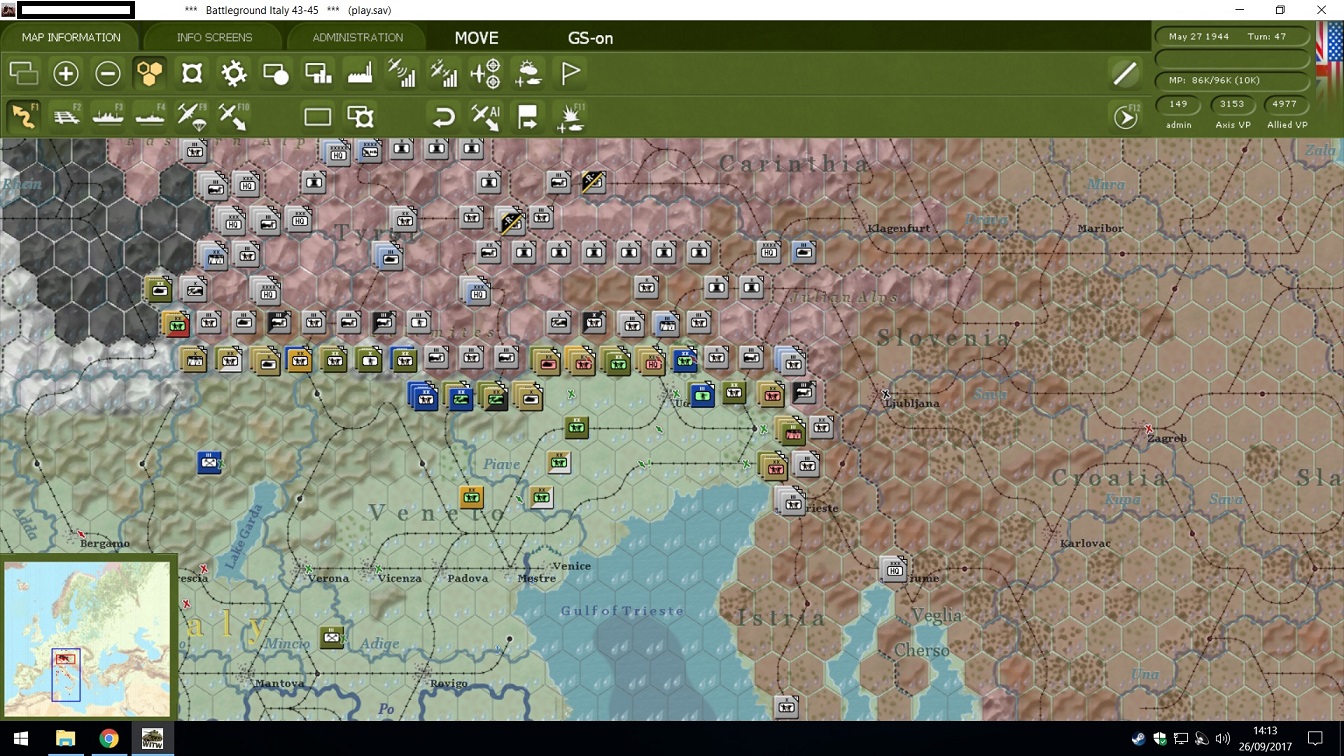Open the INFO SCREENS tab
Viewport: 1344px width, 756px height.
(x=214, y=38)
